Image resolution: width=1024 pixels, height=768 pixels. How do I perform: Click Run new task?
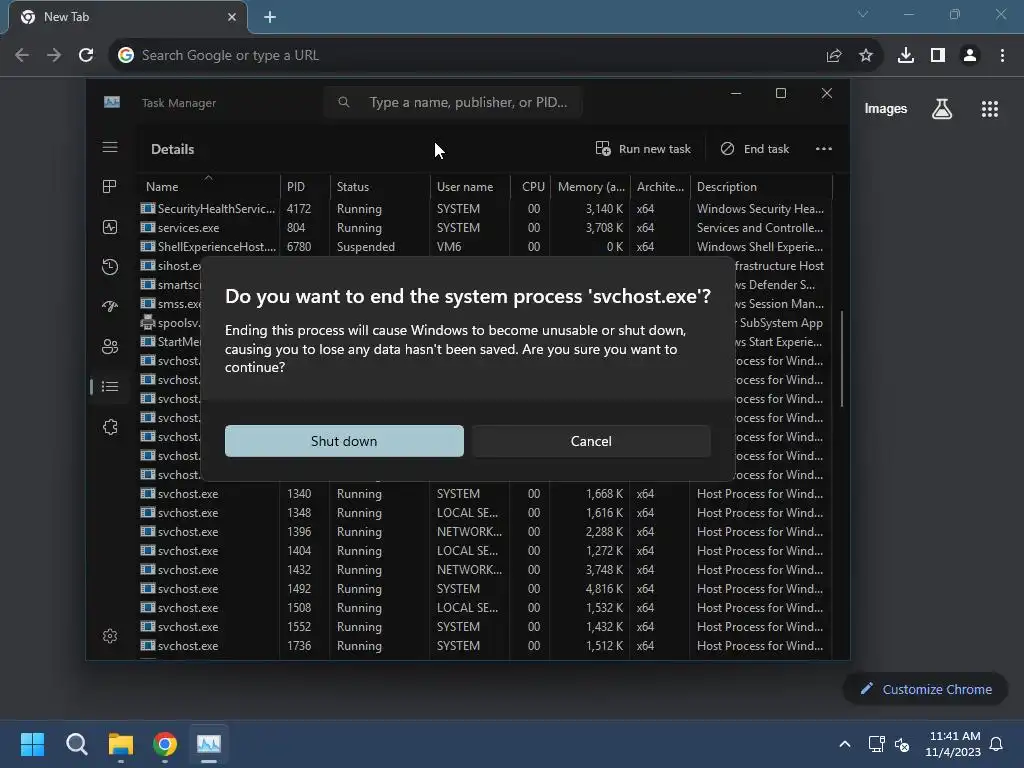click(x=643, y=149)
